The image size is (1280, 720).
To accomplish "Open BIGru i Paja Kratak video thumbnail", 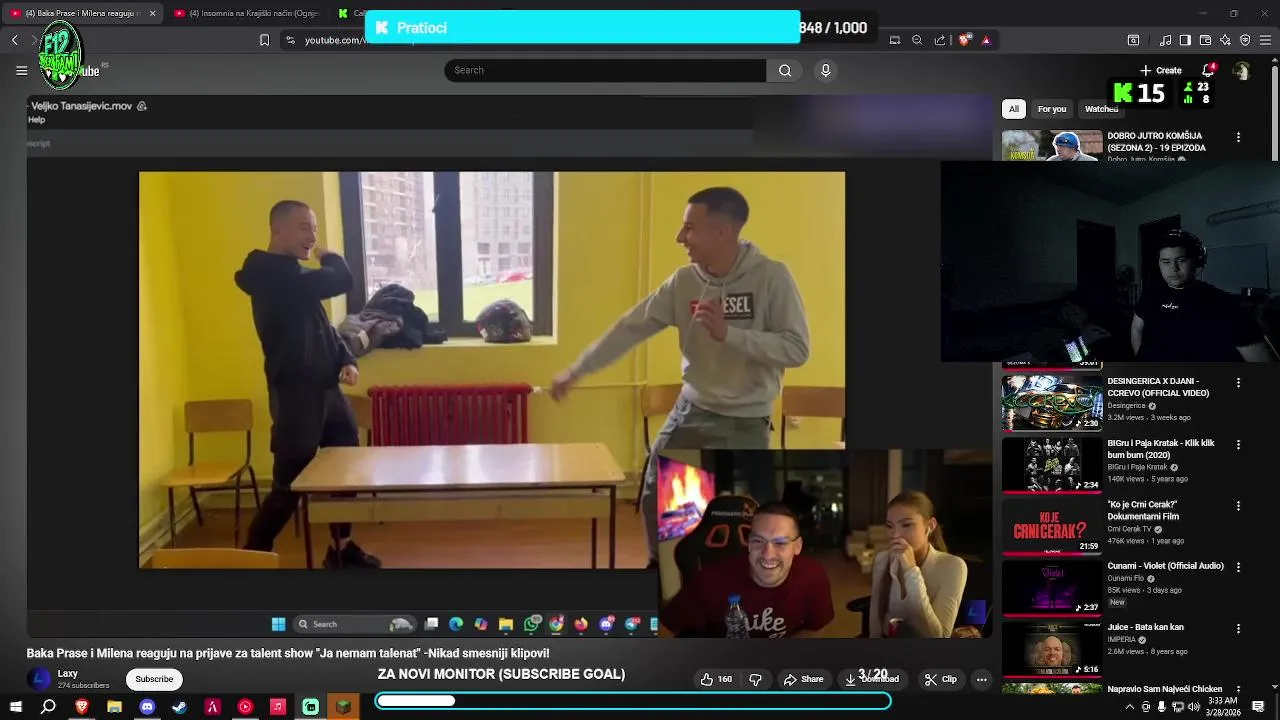I will pos(1052,464).
